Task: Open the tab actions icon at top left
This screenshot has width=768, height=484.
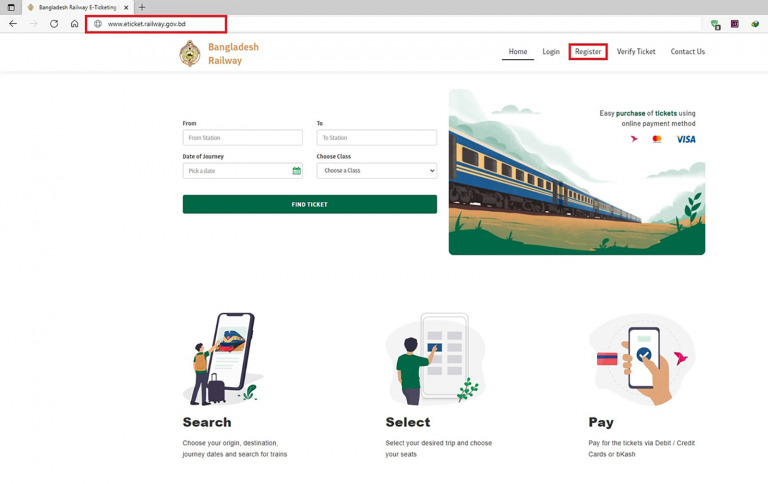Action: click(x=11, y=7)
